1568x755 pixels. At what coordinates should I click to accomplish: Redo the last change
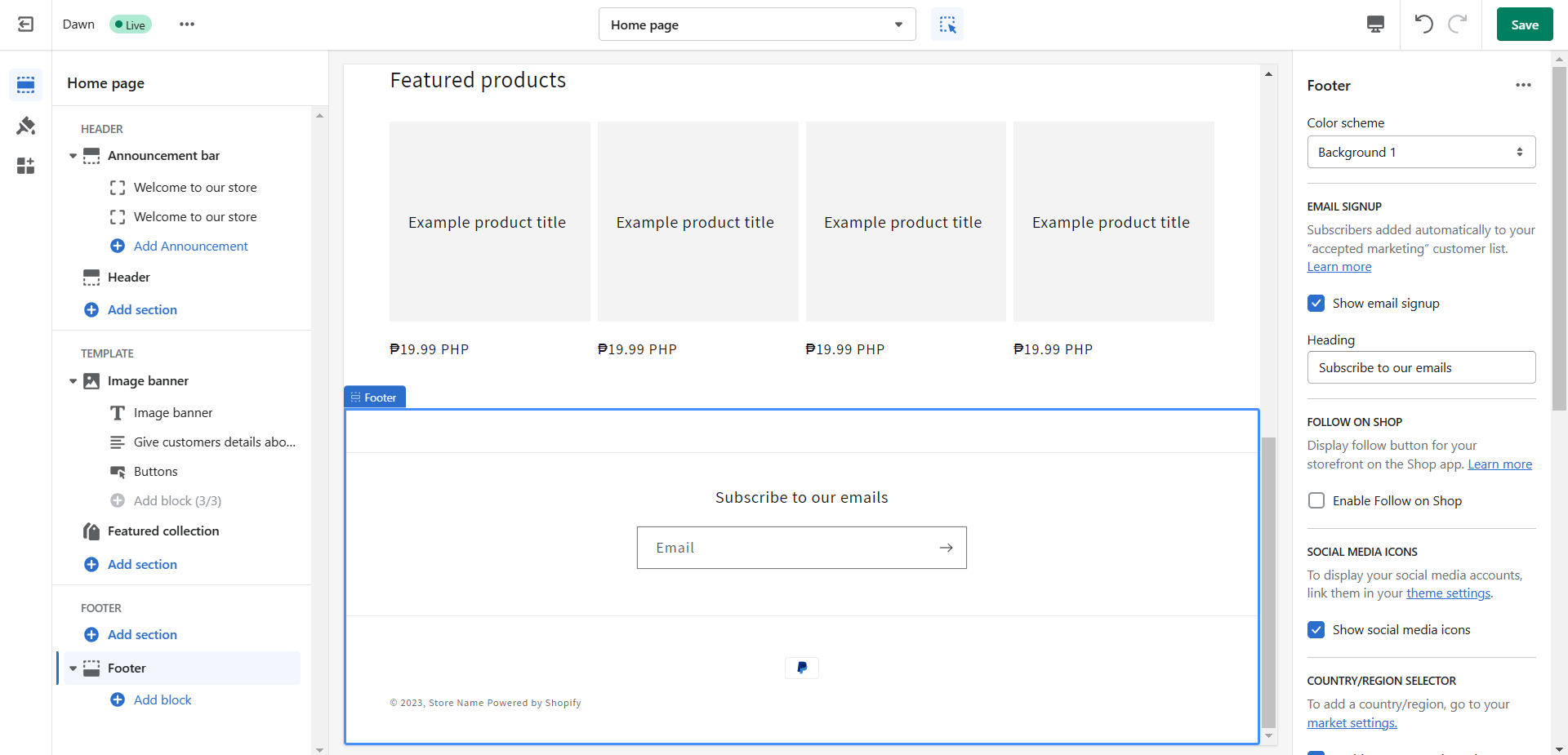coord(1458,24)
